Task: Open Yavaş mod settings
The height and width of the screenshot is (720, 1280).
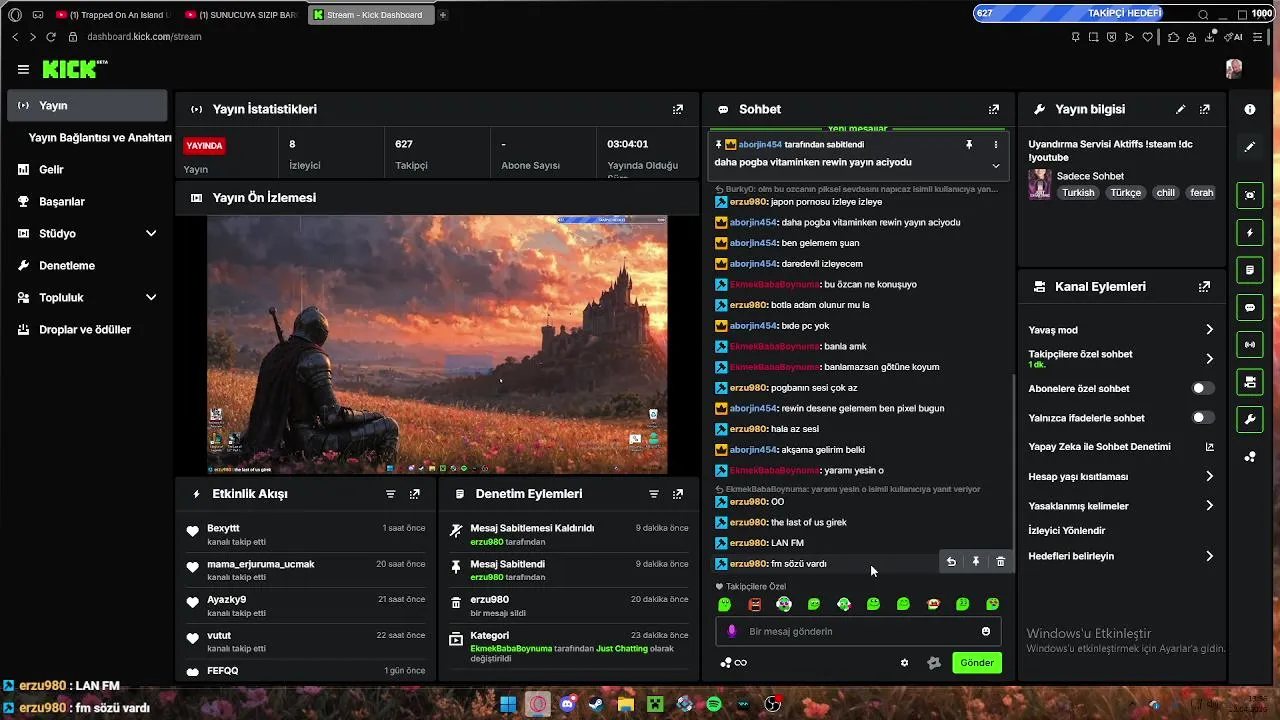Action: pyautogui.click(x=1122, y=330)
